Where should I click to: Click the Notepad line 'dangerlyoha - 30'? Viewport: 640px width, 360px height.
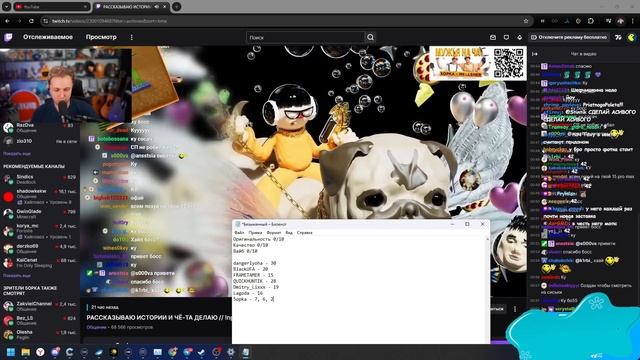(255, 263)
